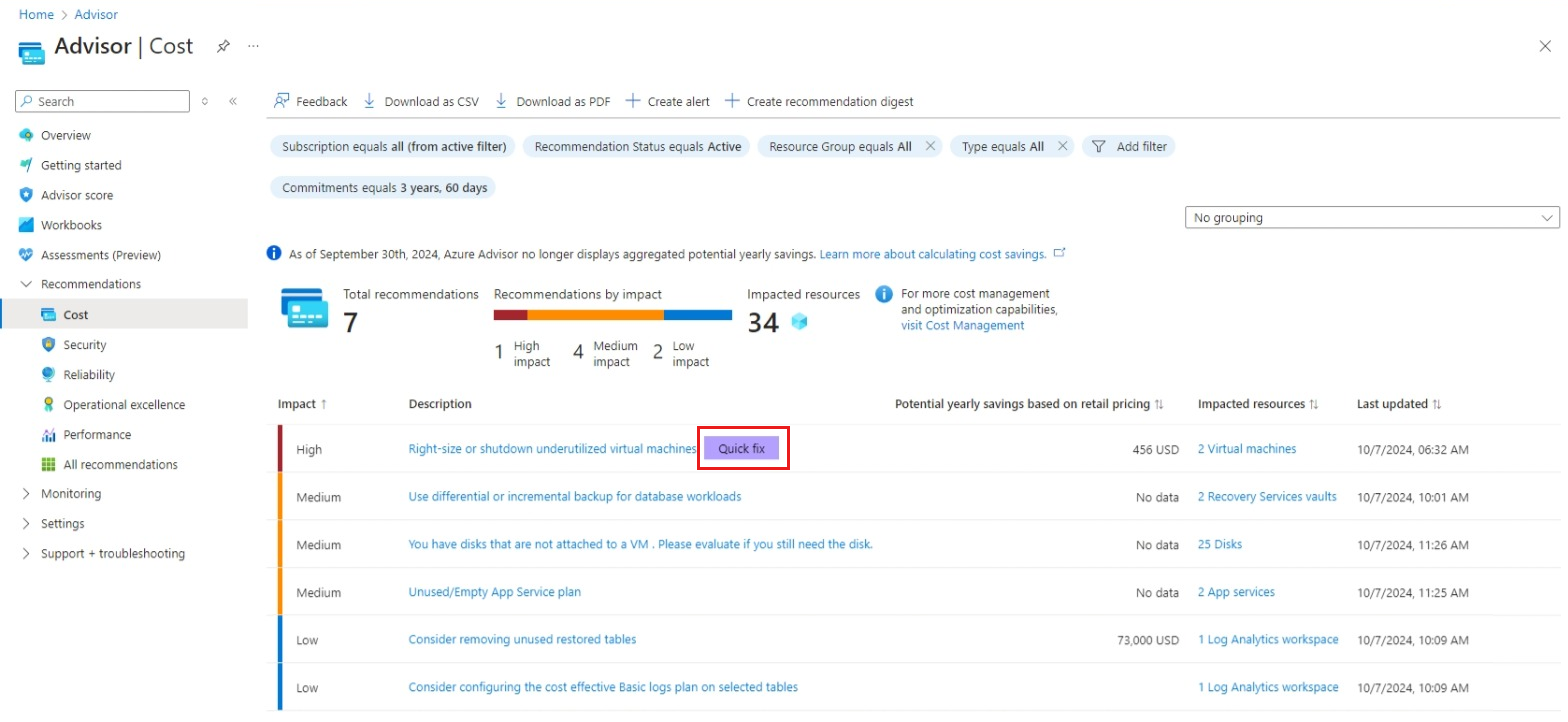Viewport: 1568px width, 722px height.
Task: Open Right-size or shutdown underutilized virtual machines
Action: point(552,449)
